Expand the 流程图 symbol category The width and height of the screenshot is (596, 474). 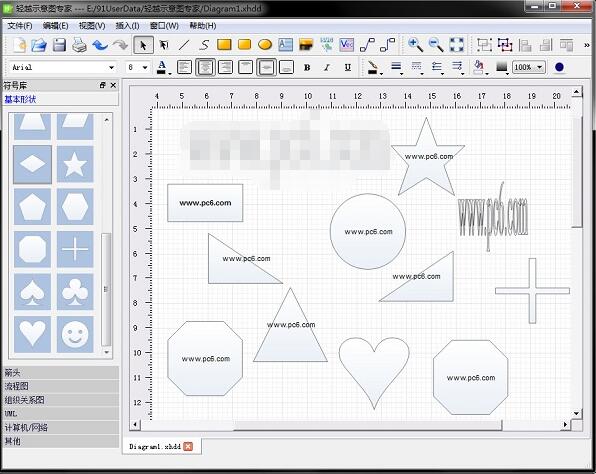(x=61, y=386)
